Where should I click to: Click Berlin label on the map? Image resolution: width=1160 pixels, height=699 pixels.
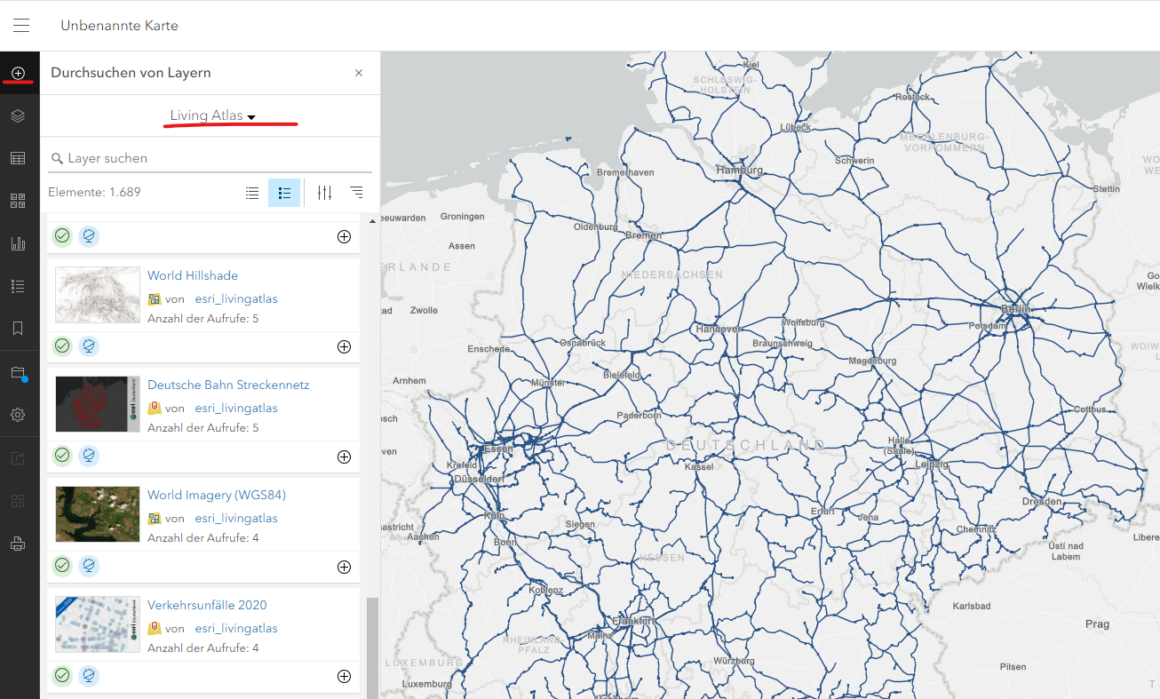pyautogui.click(x=1015, y=308)
